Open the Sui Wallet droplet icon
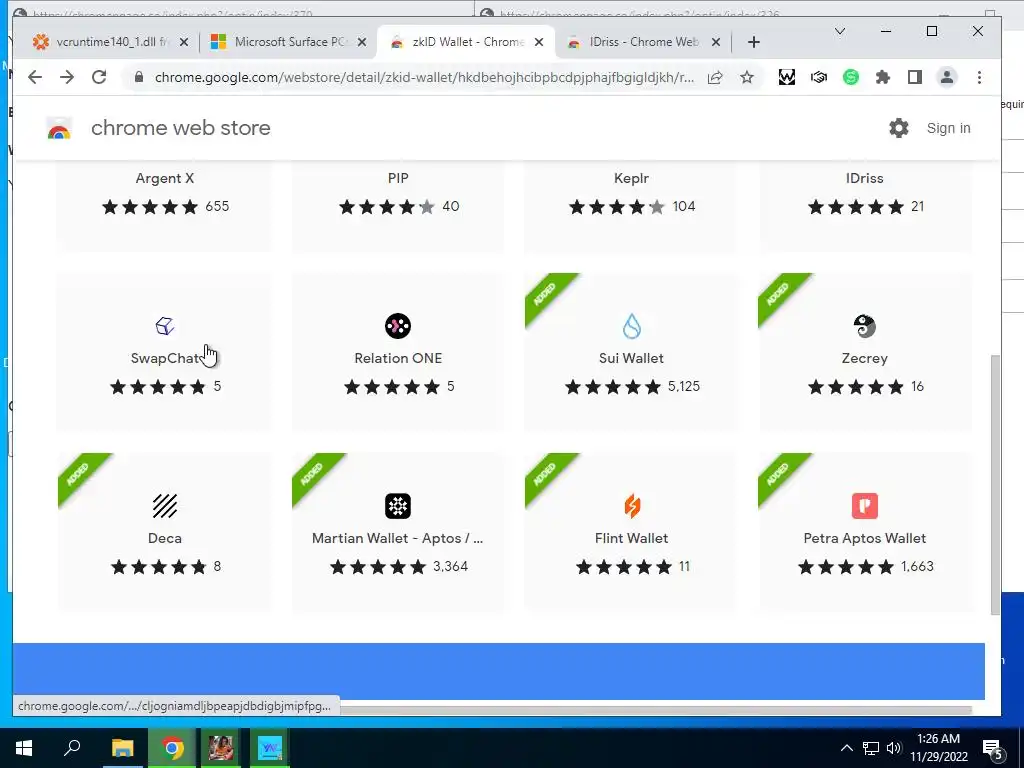 (632, 325)
